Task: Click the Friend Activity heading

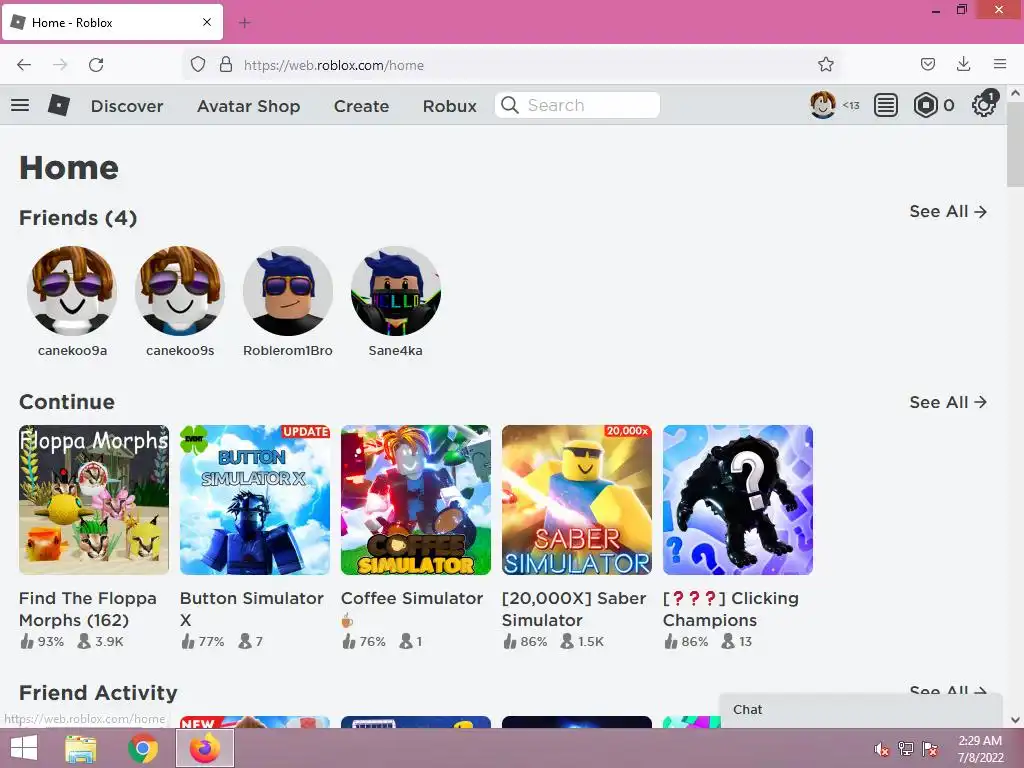Action: click(x=98, y=693)
